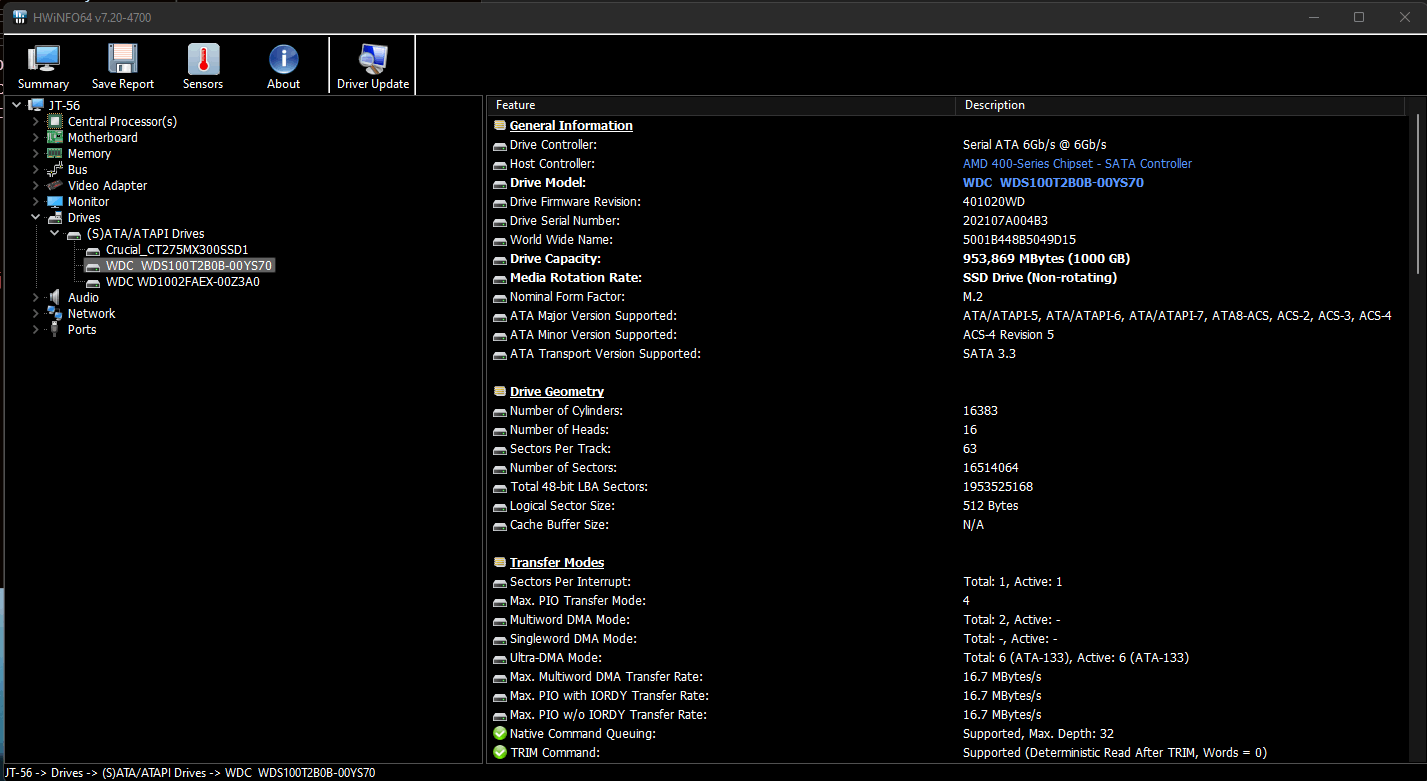Expand the Memory tree node
Viewport: 1427px width, 781px height.
[x=36, y=153]
